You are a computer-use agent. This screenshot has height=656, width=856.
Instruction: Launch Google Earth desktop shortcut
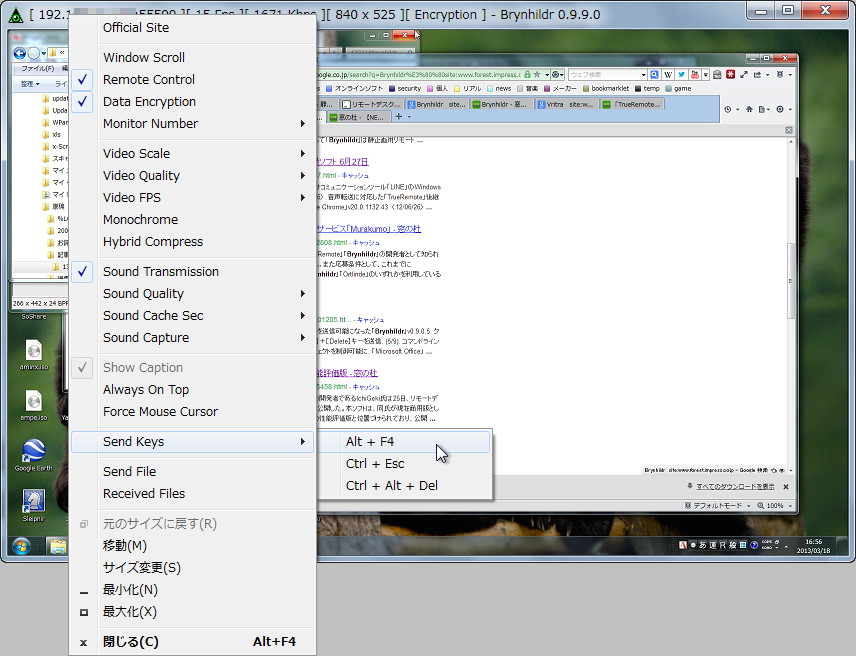[33, 455]
